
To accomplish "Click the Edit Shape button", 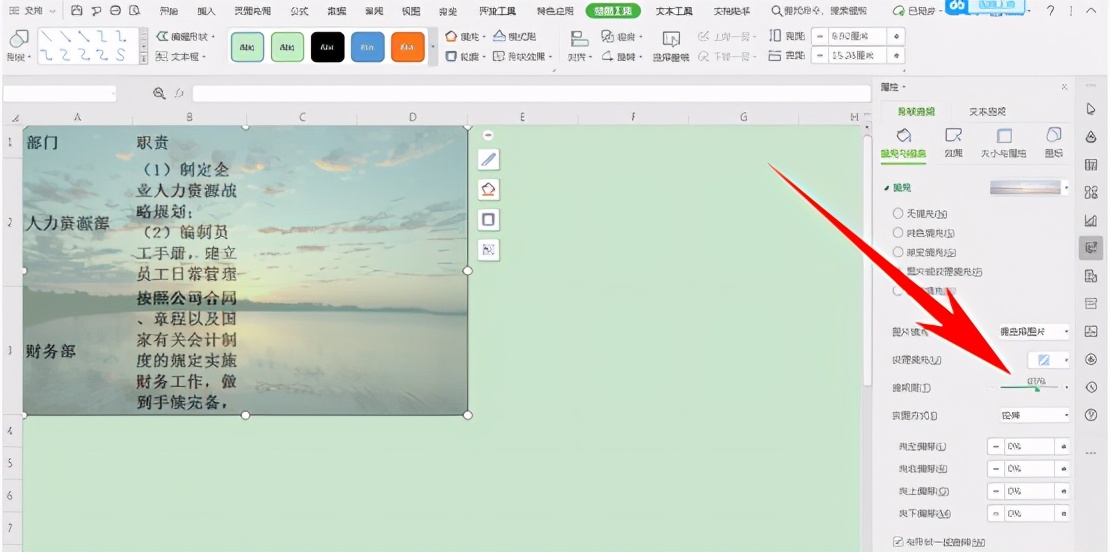I will point(186,36).
